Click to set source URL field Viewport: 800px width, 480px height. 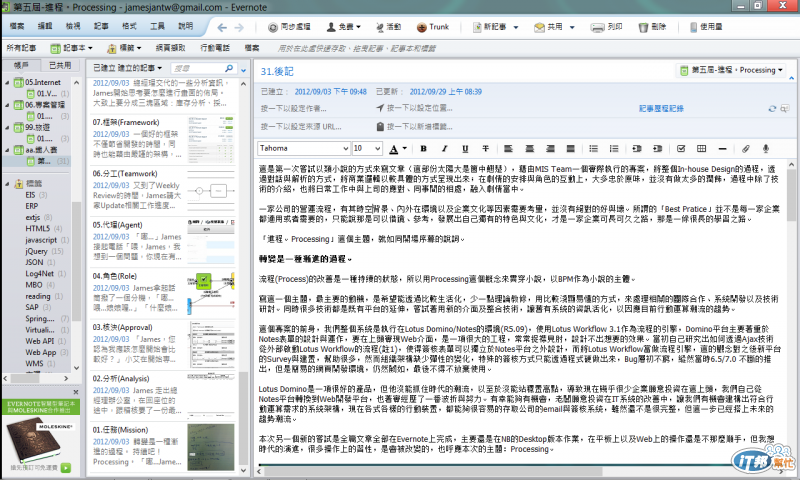301,127
